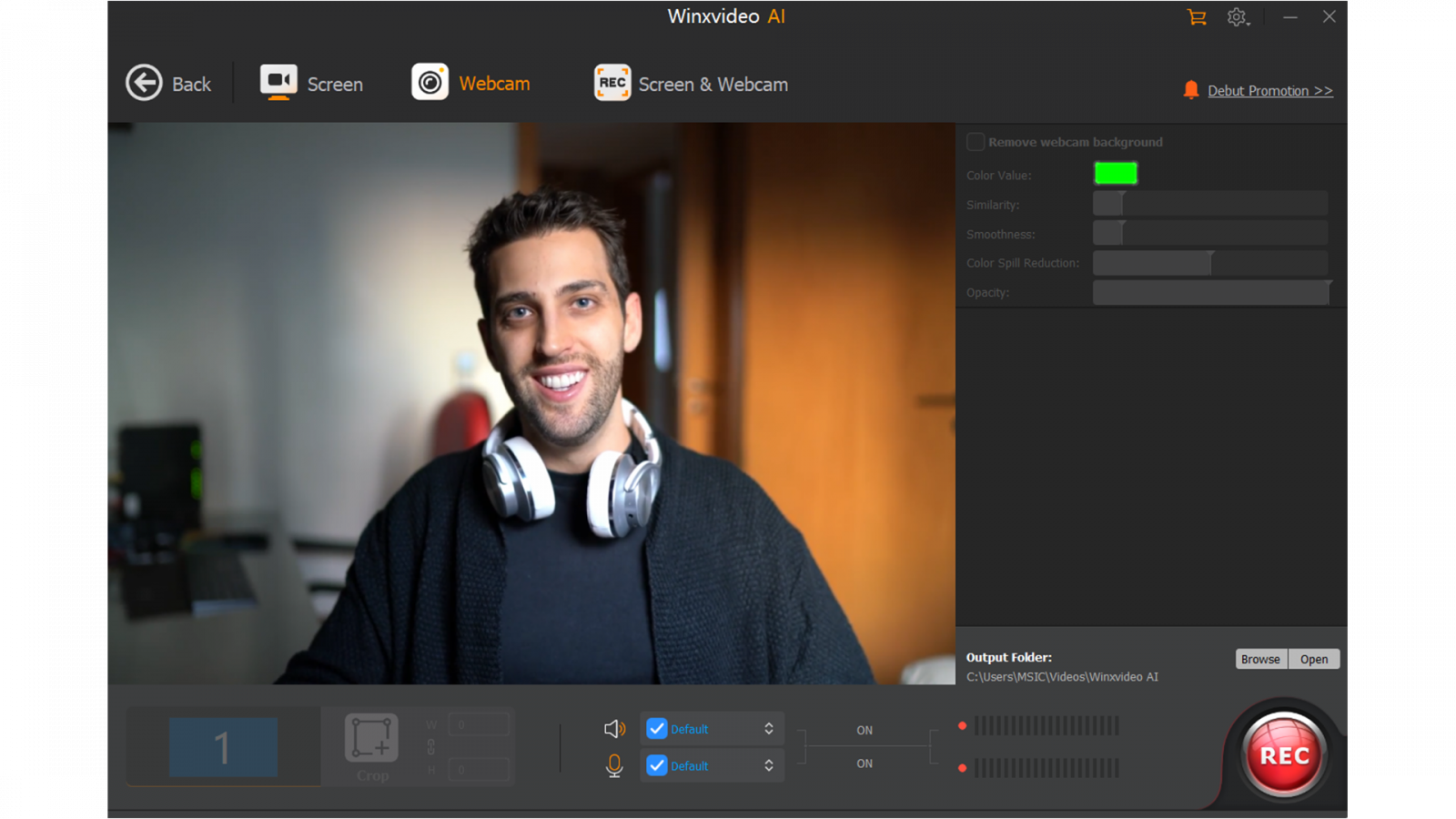Viewport: 1456px width, 819px height.
Task: Uncheck the microphone Default device checkbox
Action: (x=657, y=766)
